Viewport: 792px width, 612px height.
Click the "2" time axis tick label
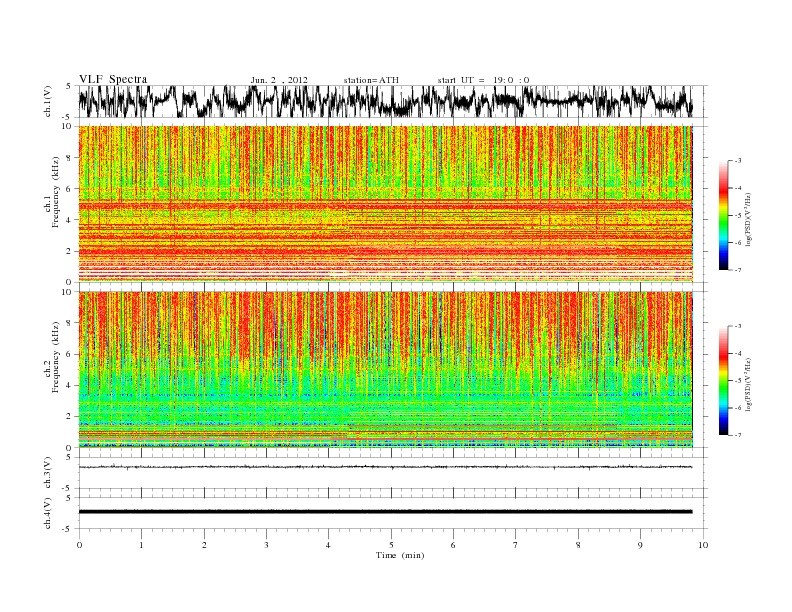coord(204,545)
